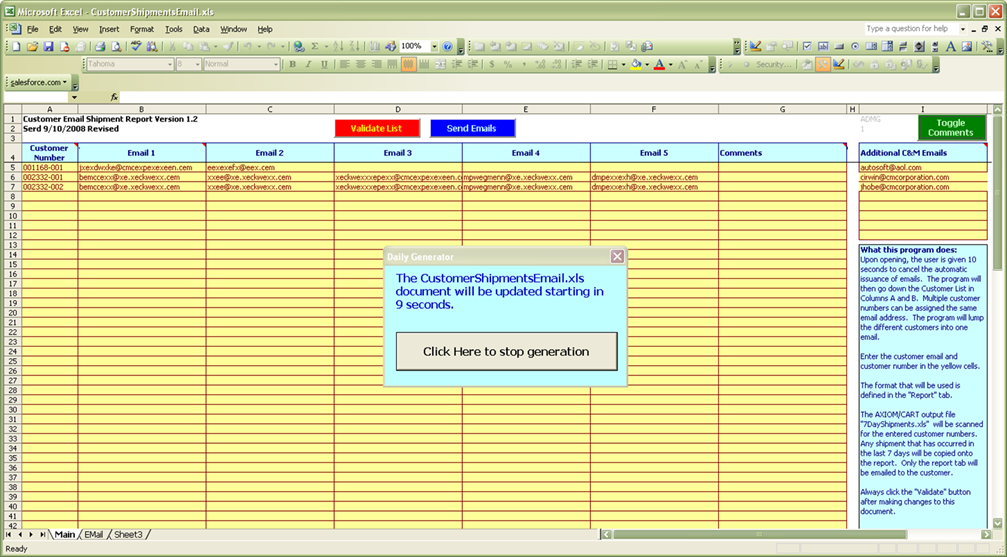Switch to the Sheet3 tab
This screenshot has width=1007, height=557.
(128, 535)
